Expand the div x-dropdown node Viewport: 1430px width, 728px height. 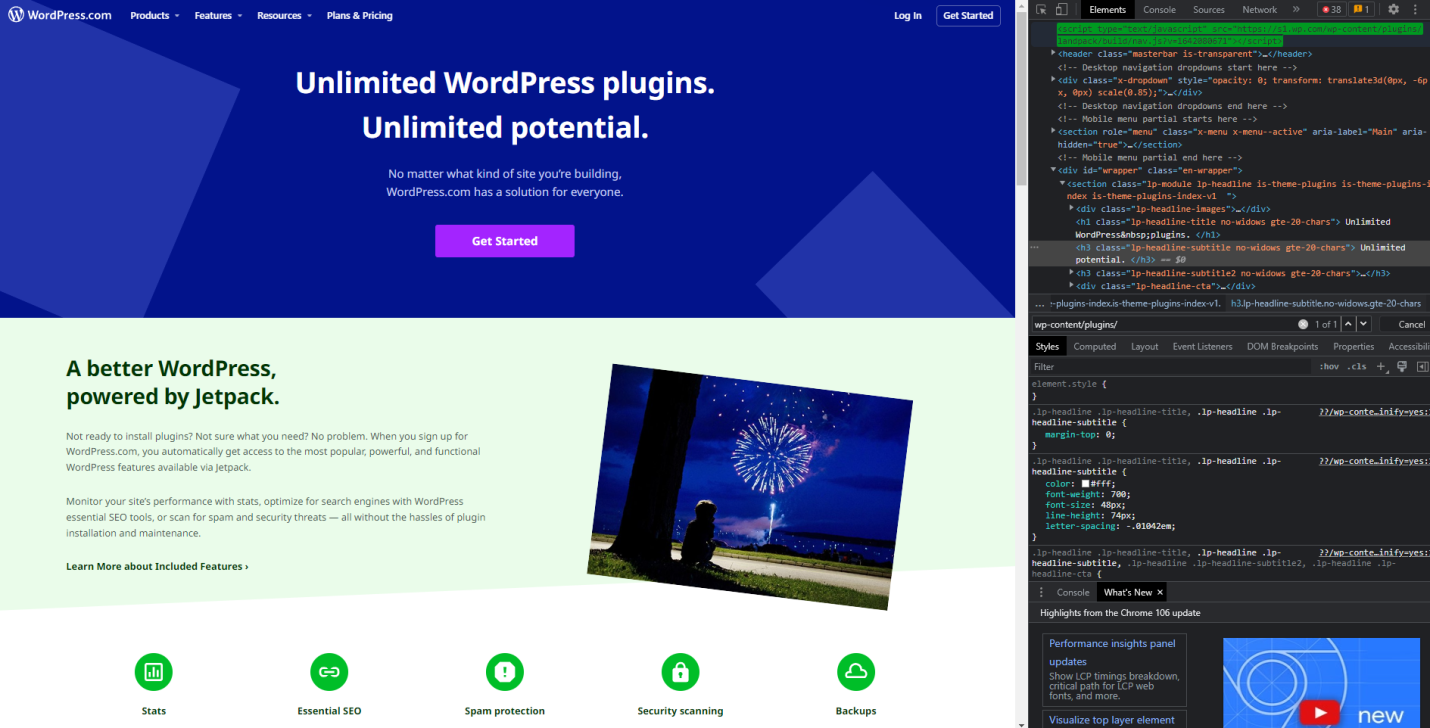(1054, 79)
